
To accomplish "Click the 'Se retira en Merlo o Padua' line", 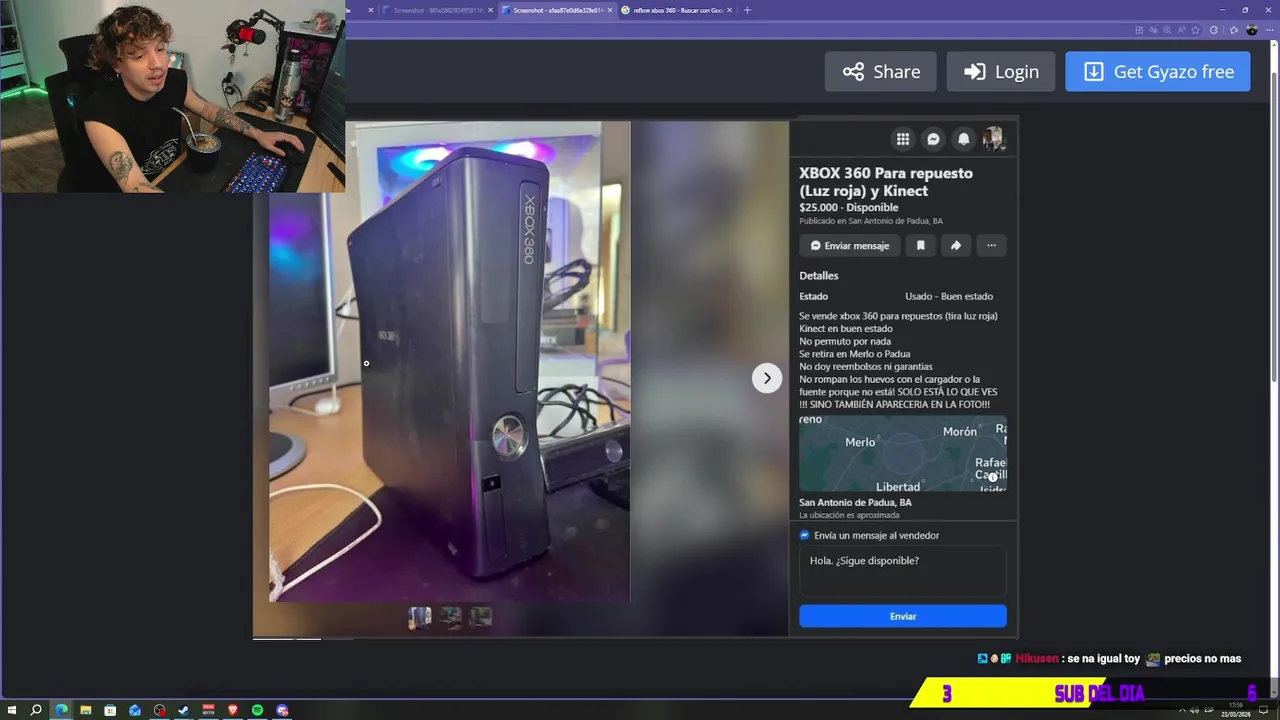I will (854, 354).
